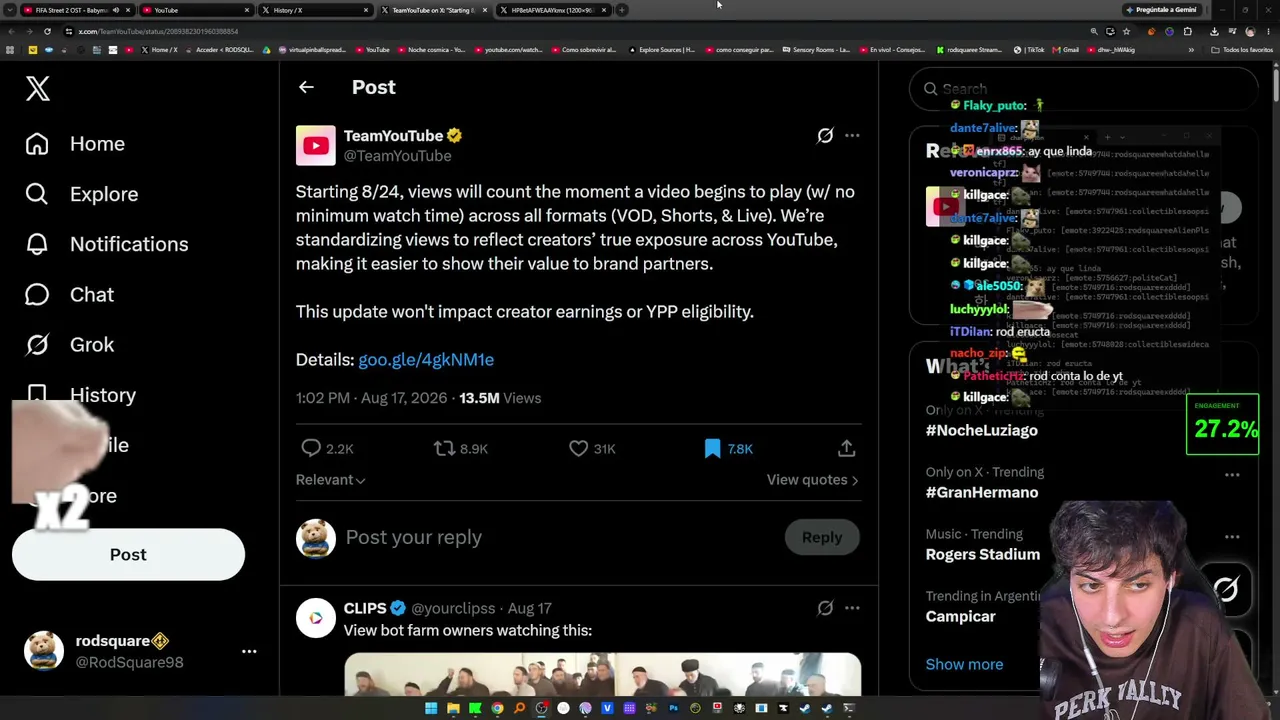Click the Reply button
This screenshot has height=720, width=1280.
(822, 537)
